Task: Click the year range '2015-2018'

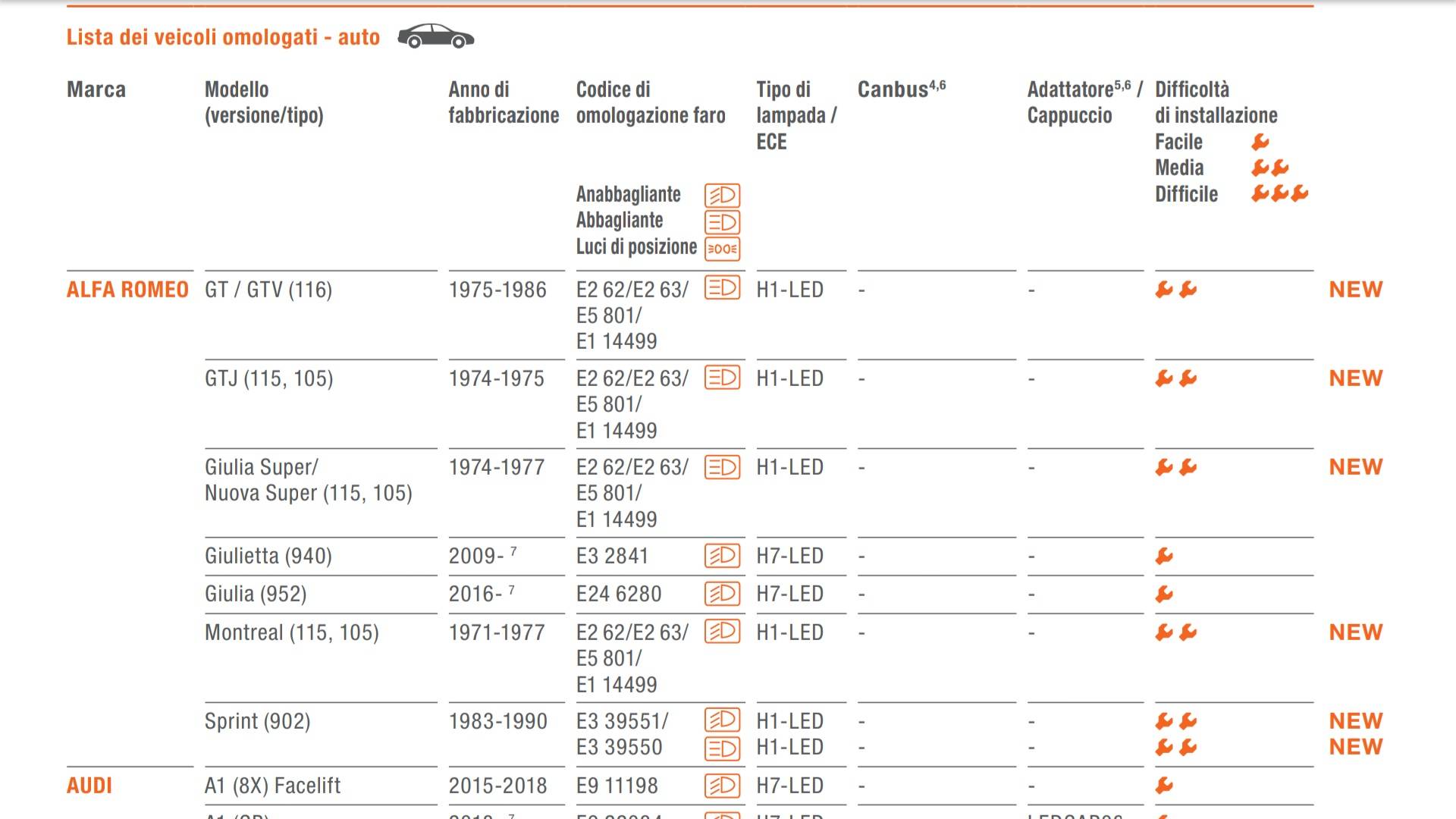Action: point(498,786)
